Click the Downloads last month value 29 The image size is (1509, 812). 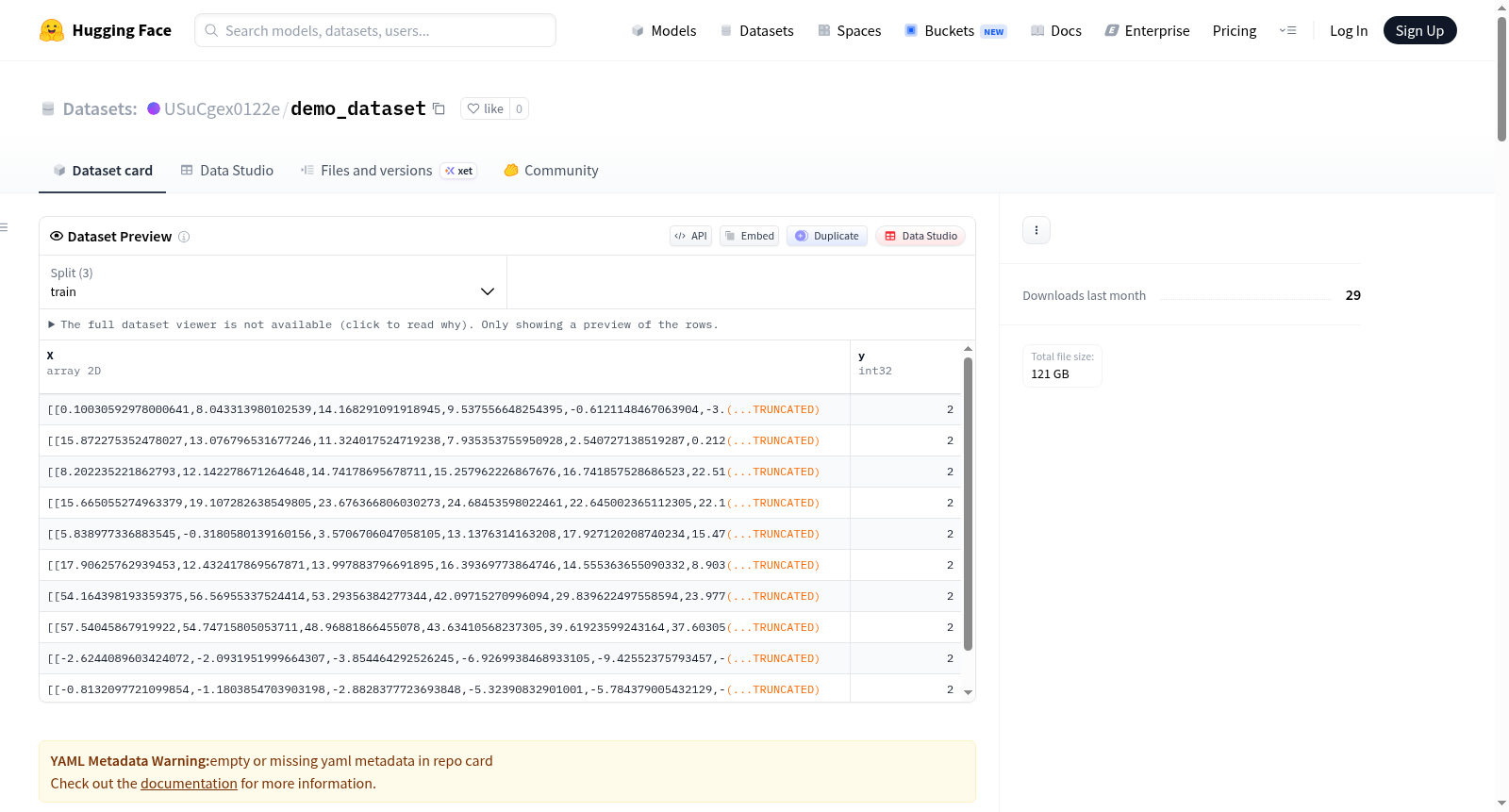pos(1352,295)
